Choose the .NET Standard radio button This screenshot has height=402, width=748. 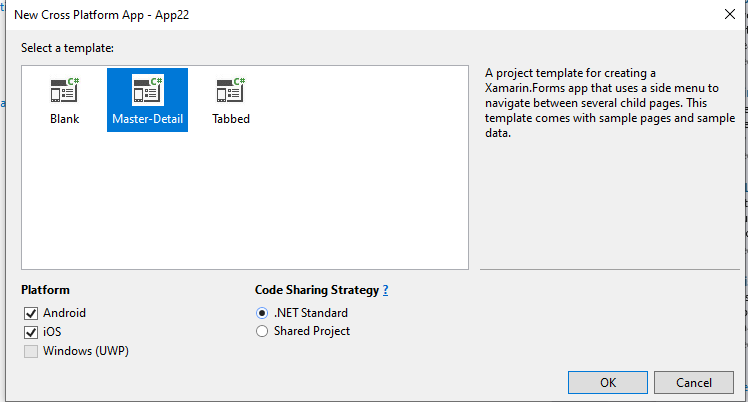[x=262, y=313]
